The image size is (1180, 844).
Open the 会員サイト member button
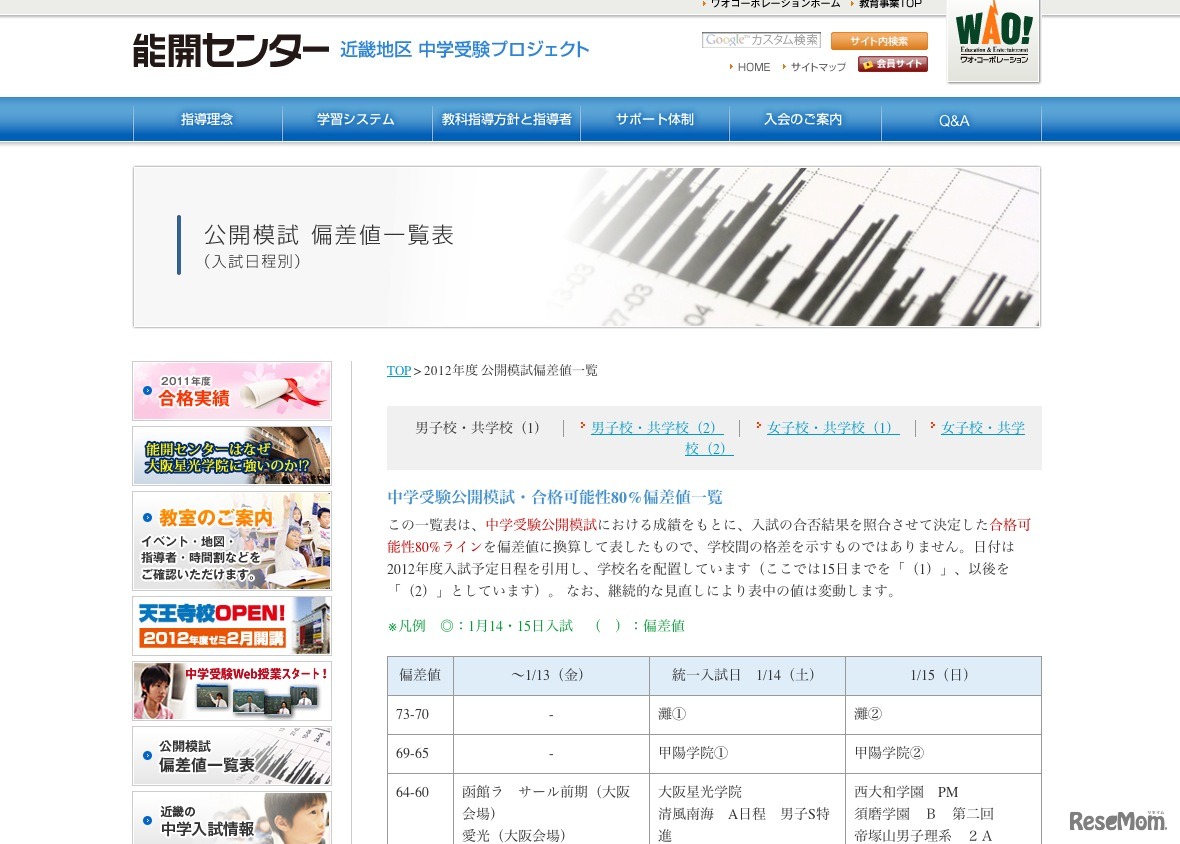coord(892,65)
